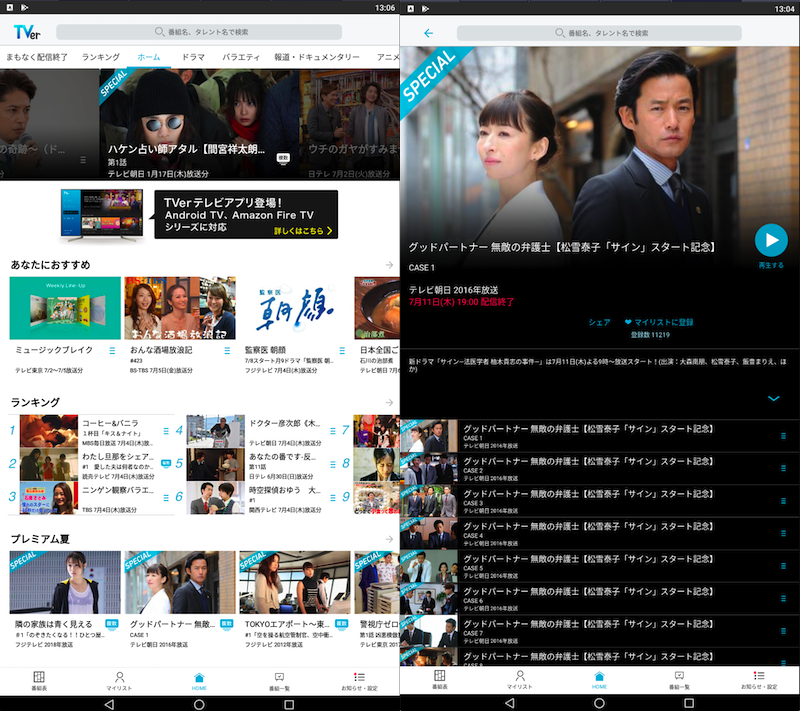Tap the list icon on the CASE 1 episode row
800x711 pixels.
(783, 436)
